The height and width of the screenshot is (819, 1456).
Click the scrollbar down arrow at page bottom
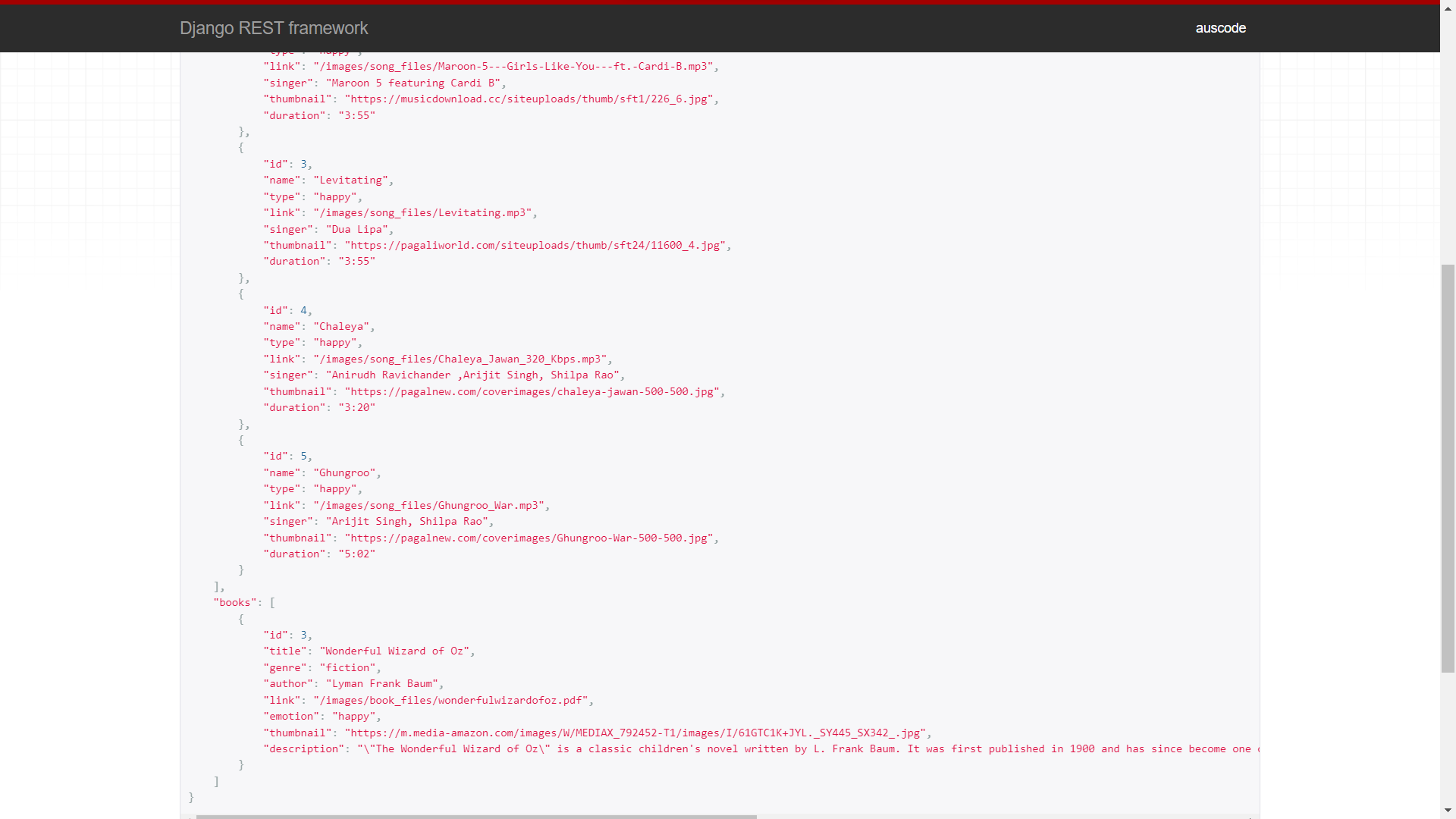tap(1448, 811)
